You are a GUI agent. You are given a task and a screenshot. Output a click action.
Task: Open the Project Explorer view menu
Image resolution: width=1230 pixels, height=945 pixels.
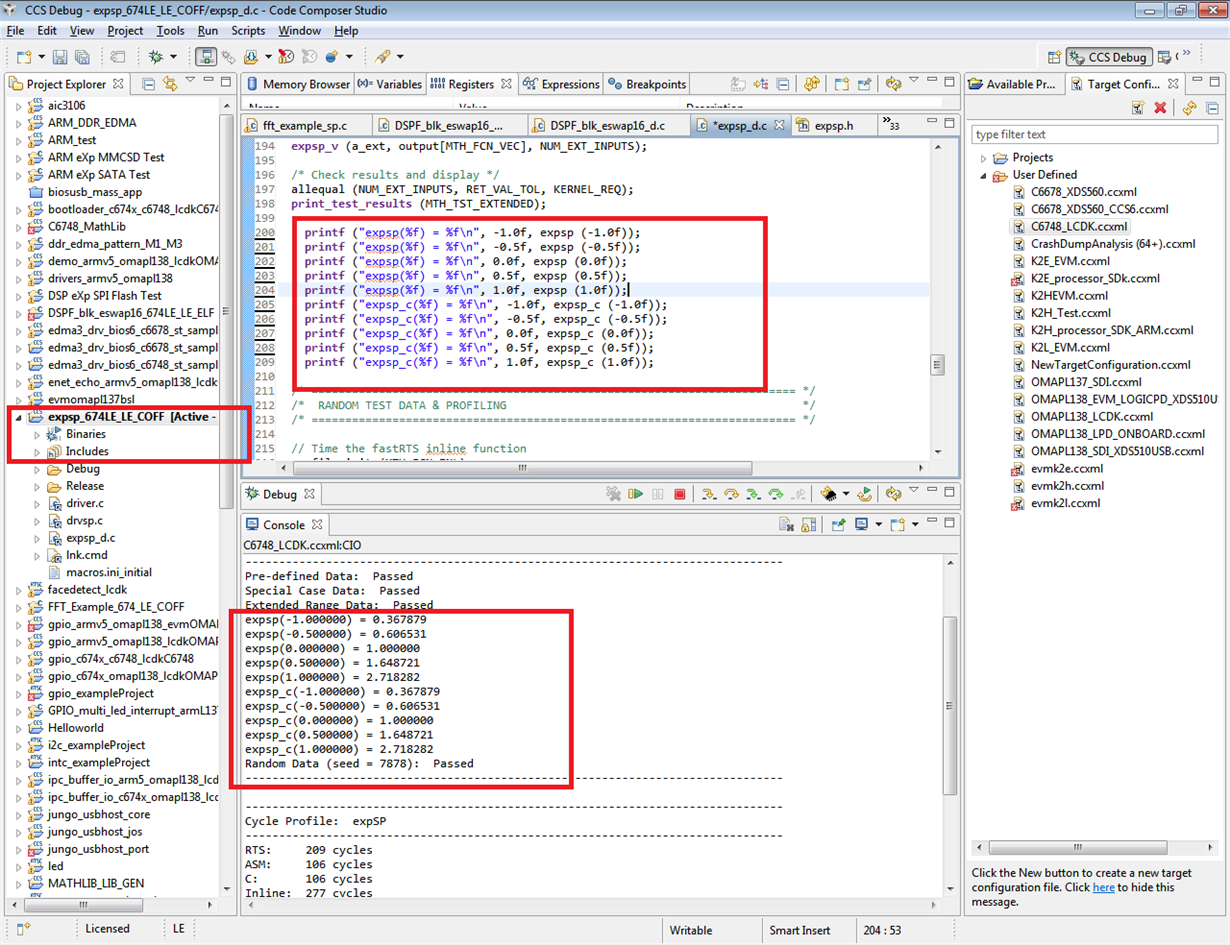click(x=190, y=79)
